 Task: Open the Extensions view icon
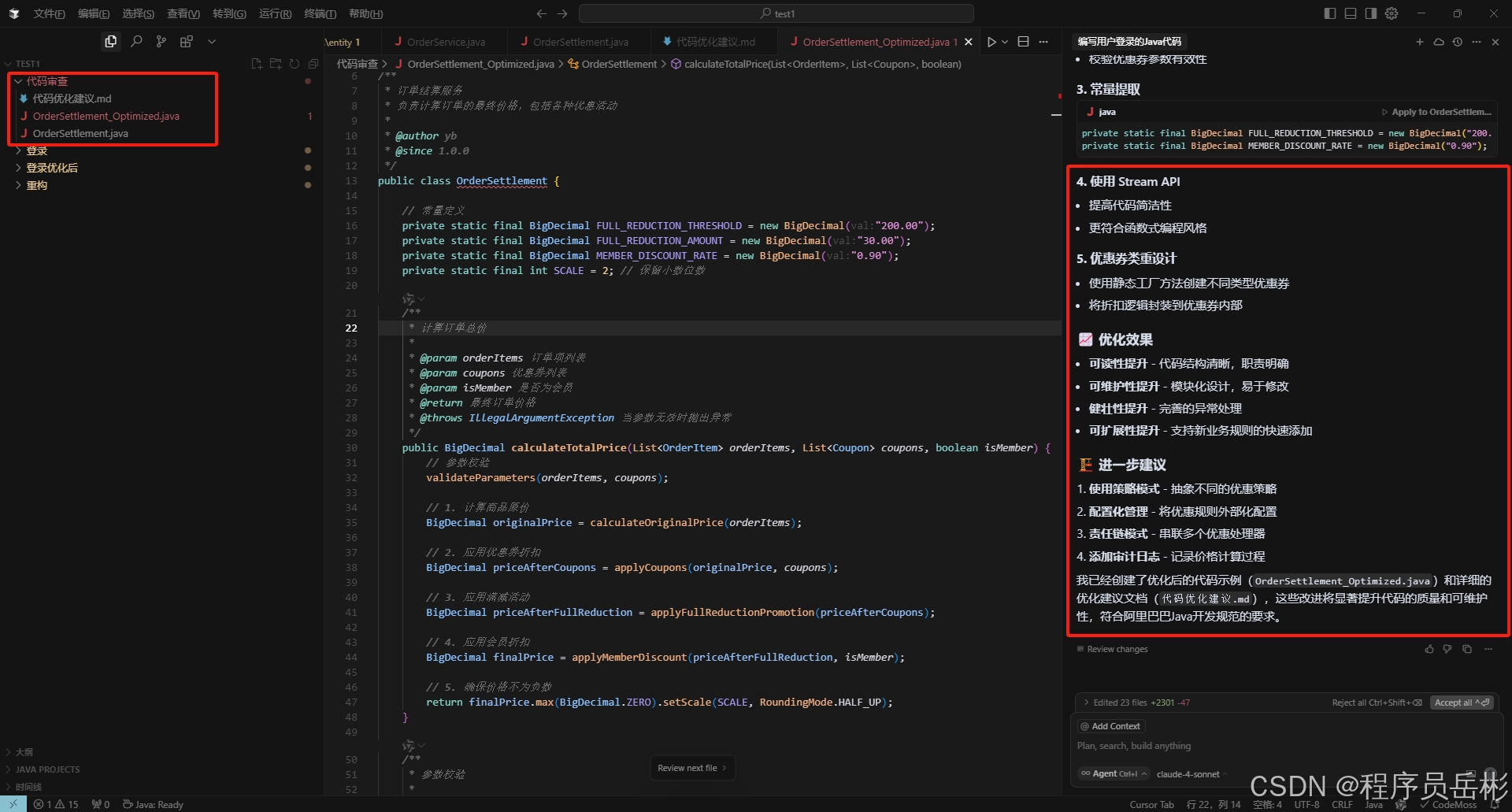tap(187, 41)
